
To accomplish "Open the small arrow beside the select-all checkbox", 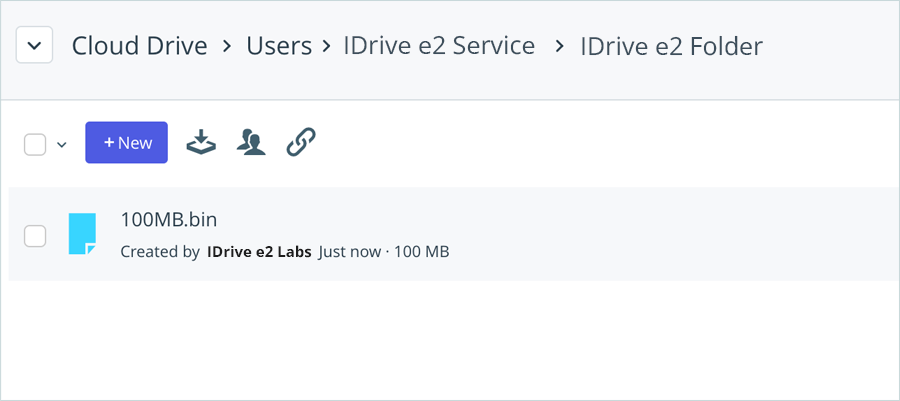I will click(x=61, y=144).
